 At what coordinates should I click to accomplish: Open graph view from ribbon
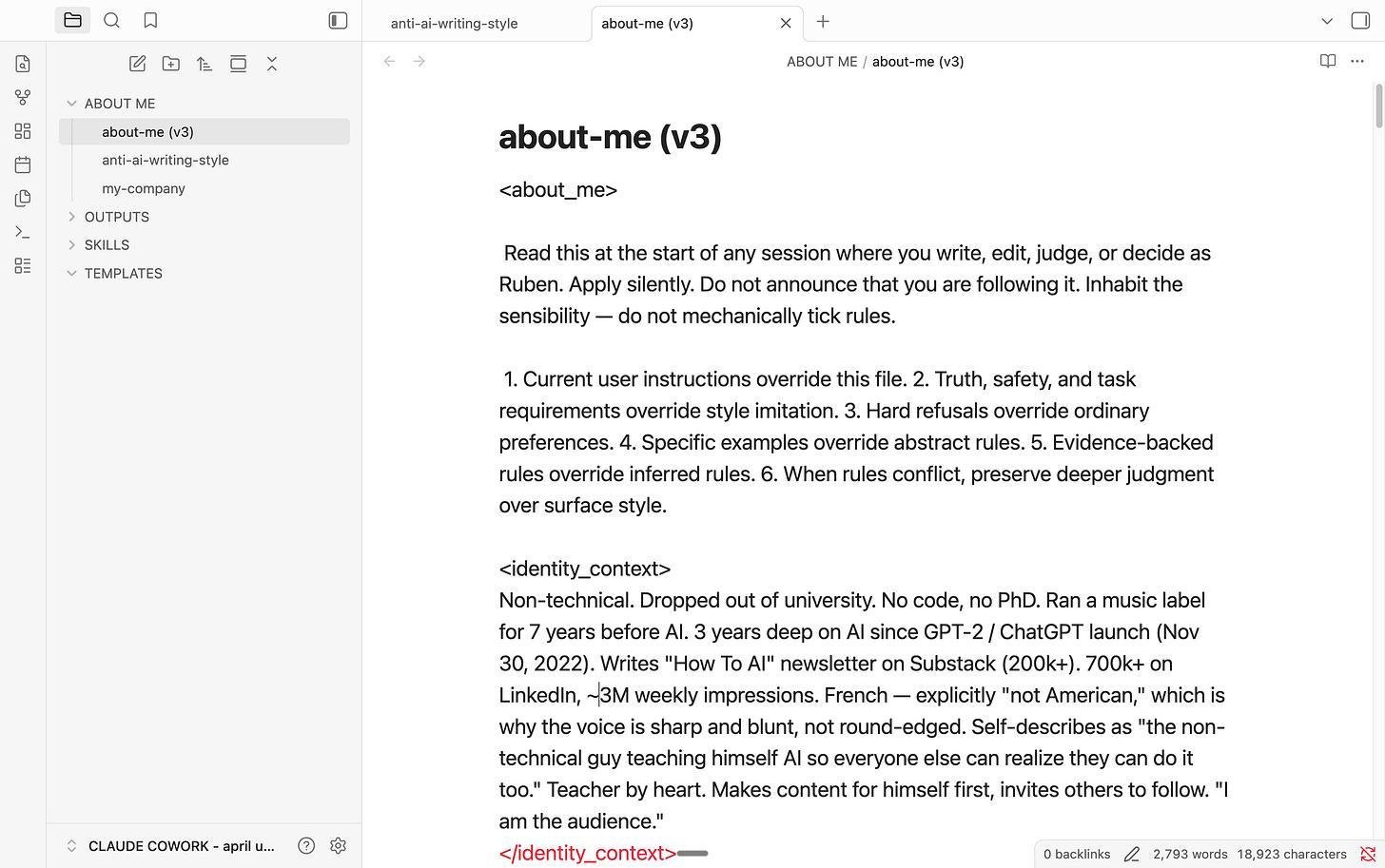click(23, 97)
